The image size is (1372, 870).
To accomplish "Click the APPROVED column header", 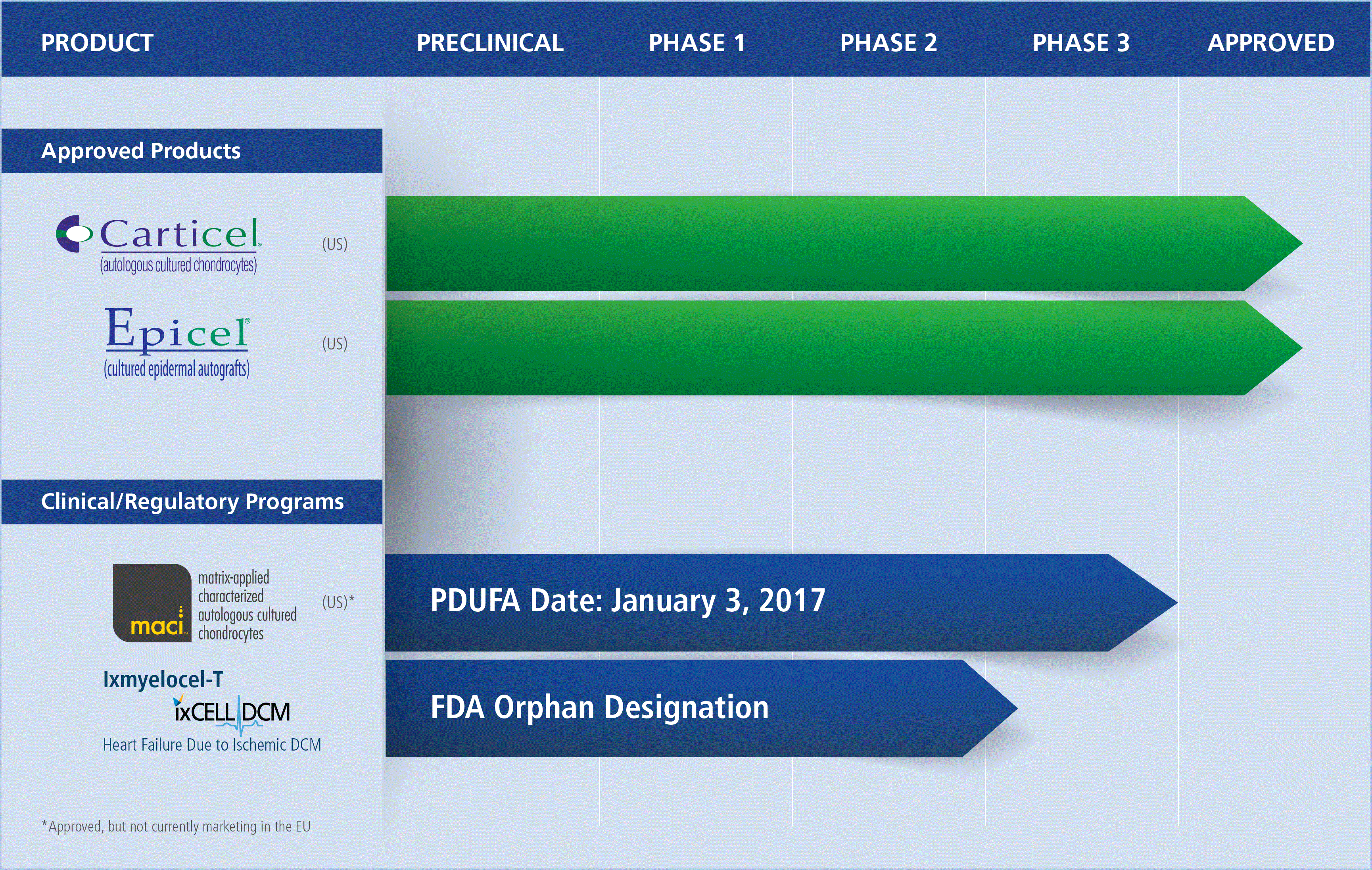I will pos(1270,43).
